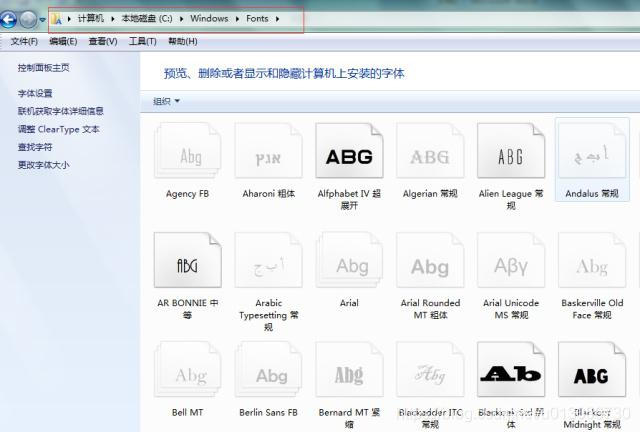Click the Algerian 常规 name label
This screenshot has width=640, height=432.
(430, 194)
